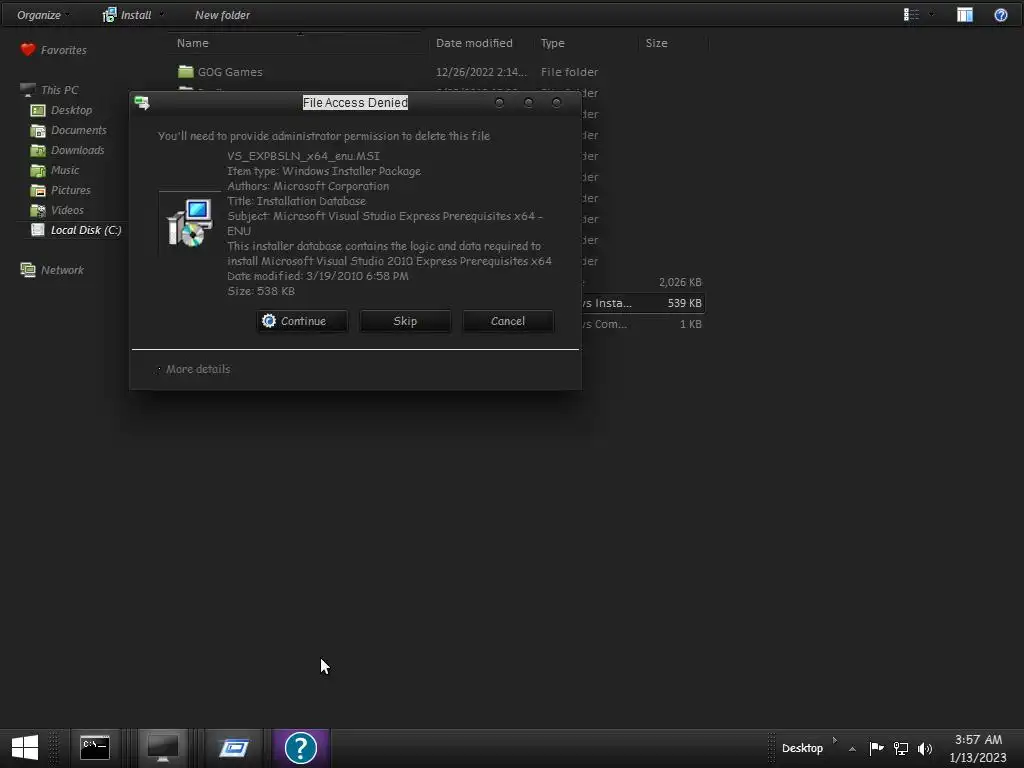Open Explorer help icon
Viewport: 1024px width, 768px height.
tap(1000, 14)
